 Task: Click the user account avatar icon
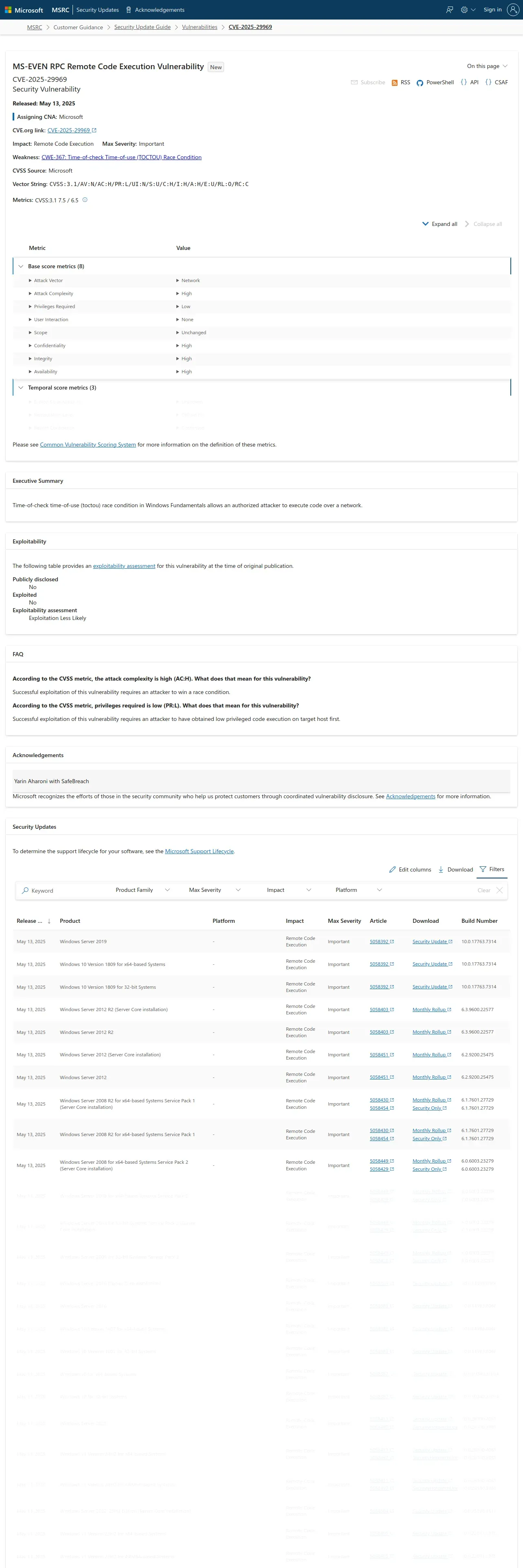(x=513, y=10)
